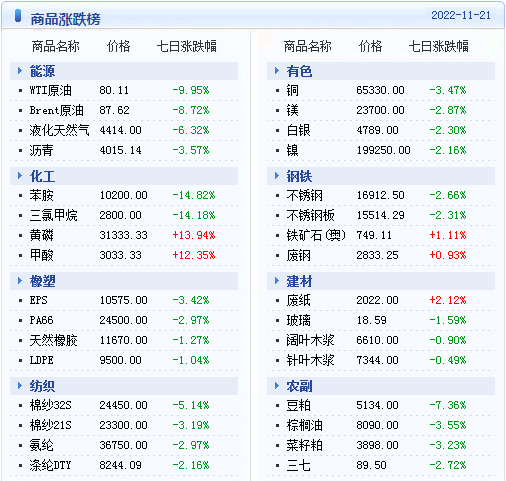Image resolution: width=506 pixels, height=481 pixels.
Task: Select the 白银 commodity name
Action: point(298,130)
